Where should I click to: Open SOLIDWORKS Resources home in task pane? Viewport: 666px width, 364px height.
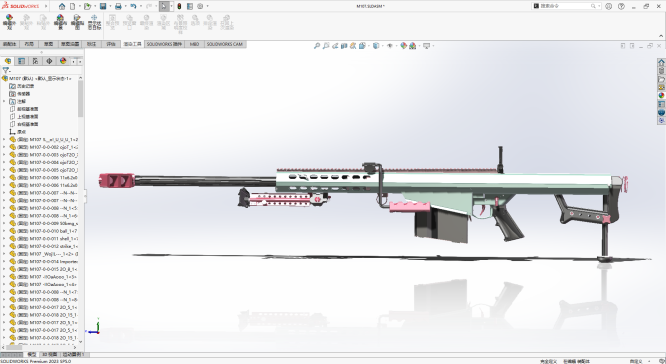661,62
